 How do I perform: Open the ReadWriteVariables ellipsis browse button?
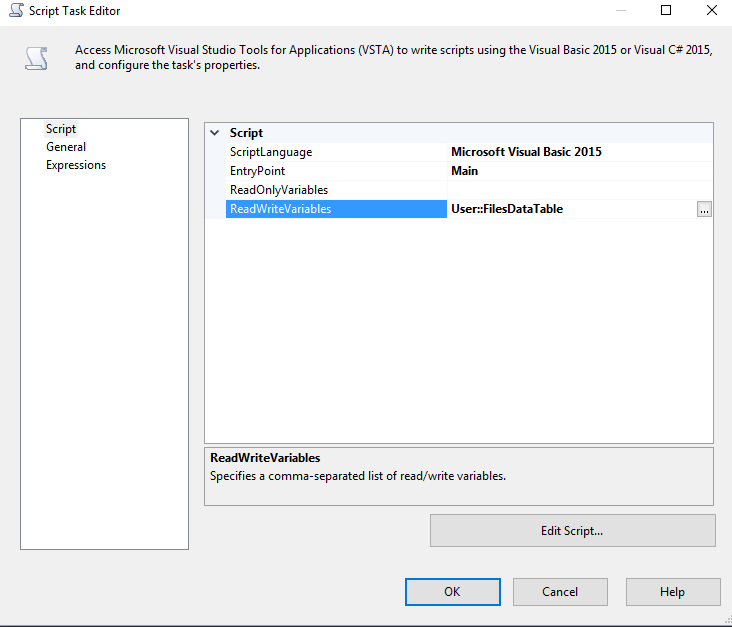click(x=704, y=209)
